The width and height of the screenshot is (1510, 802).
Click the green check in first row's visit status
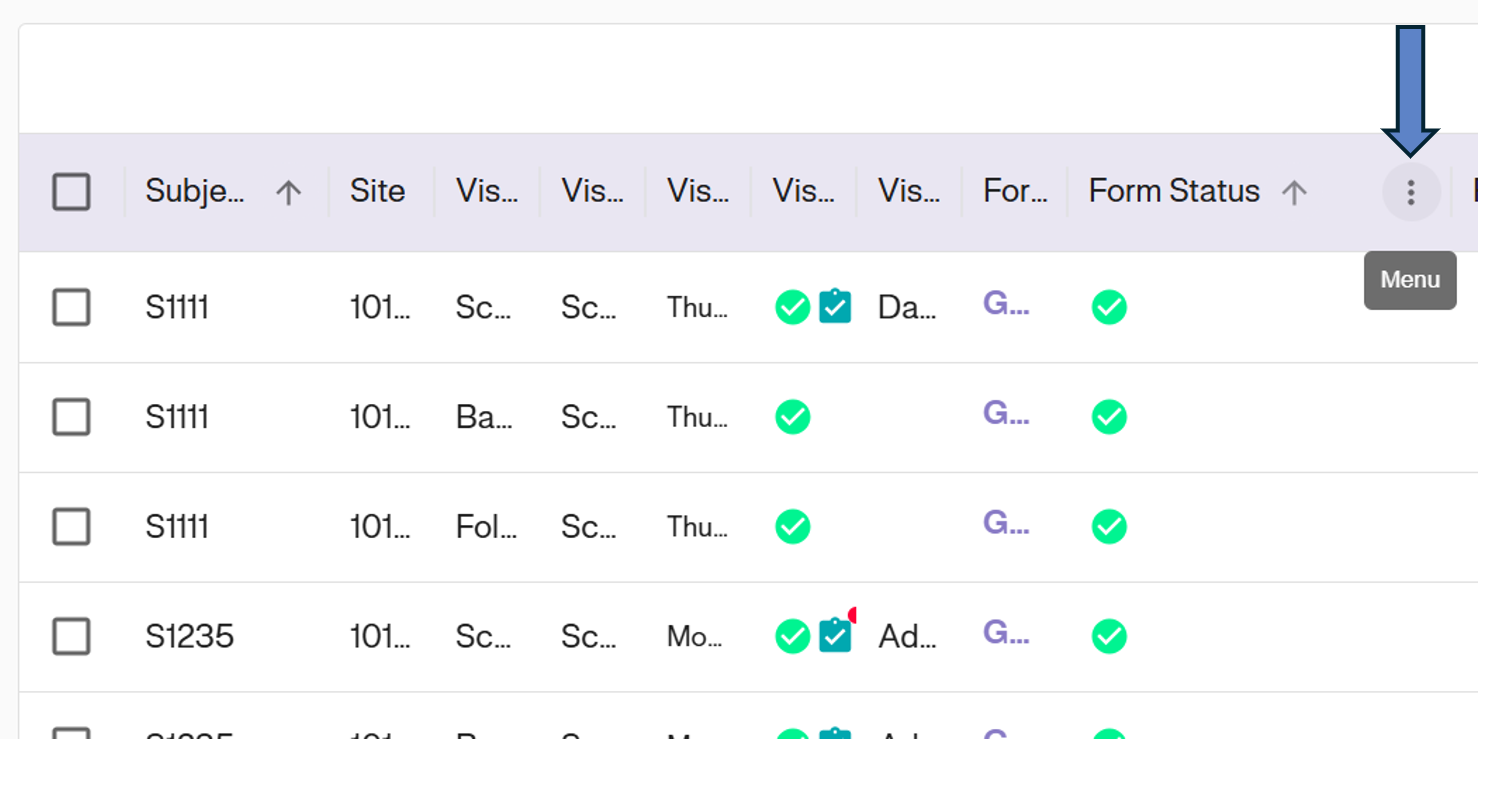(792, 307)
